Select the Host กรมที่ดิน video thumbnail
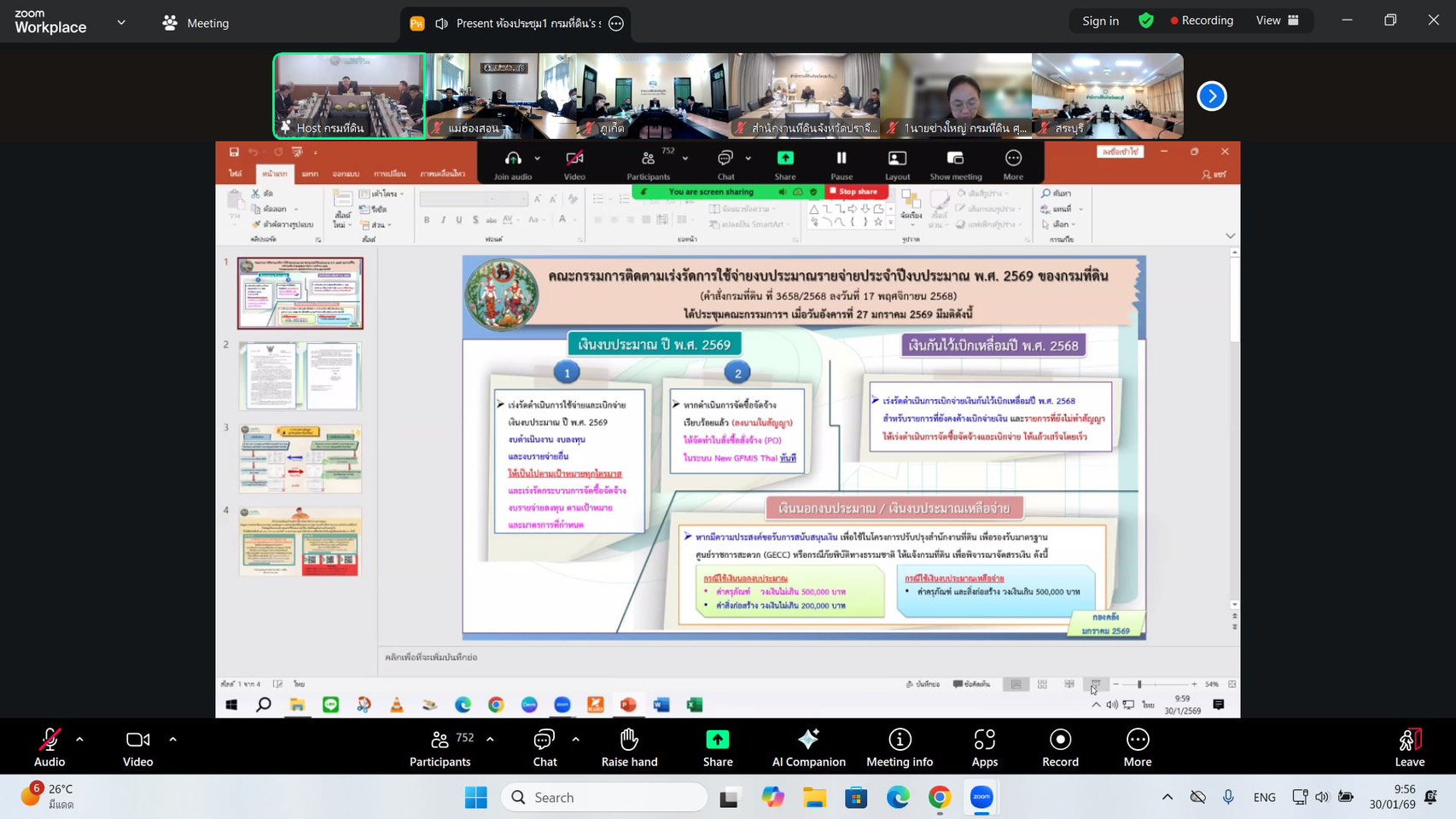 [349, 96]
